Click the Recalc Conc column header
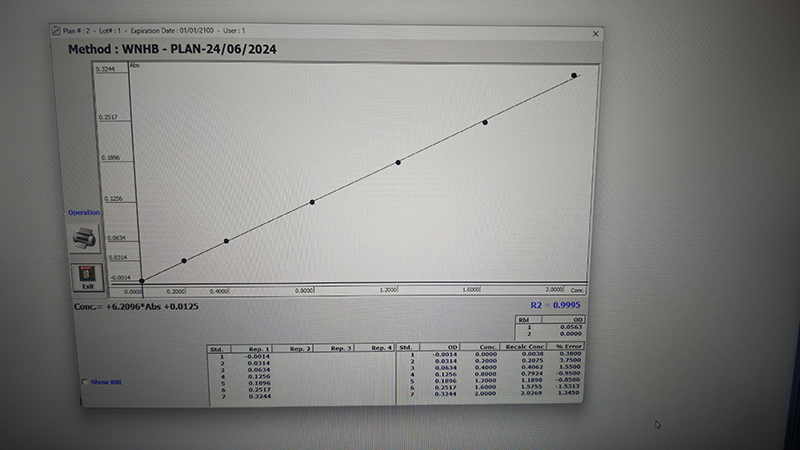 (x=524, y=346)
